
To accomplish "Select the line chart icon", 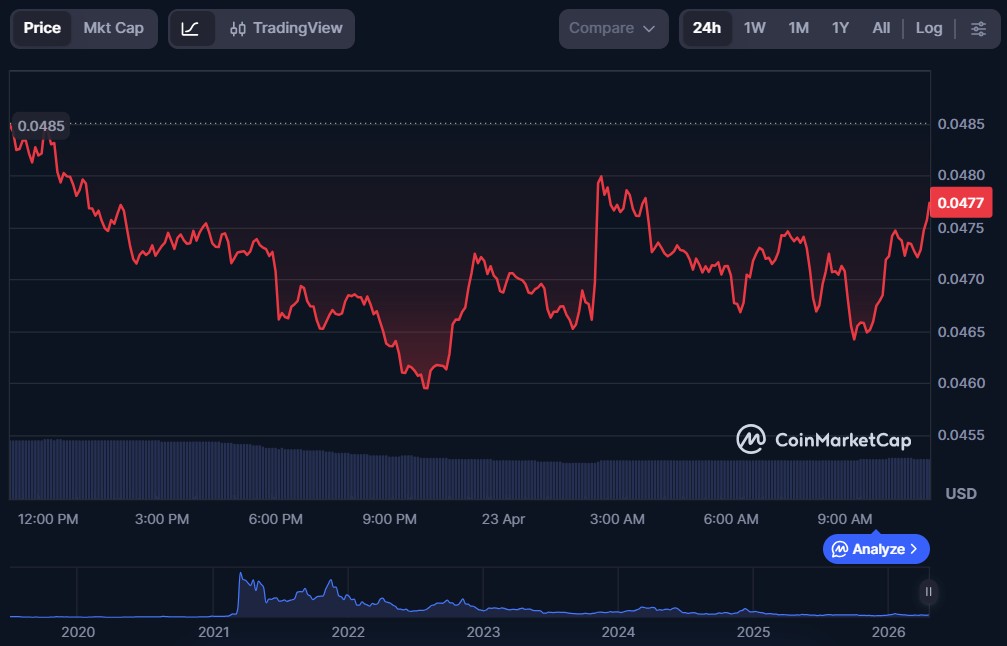I will click(x=190, y=28).
